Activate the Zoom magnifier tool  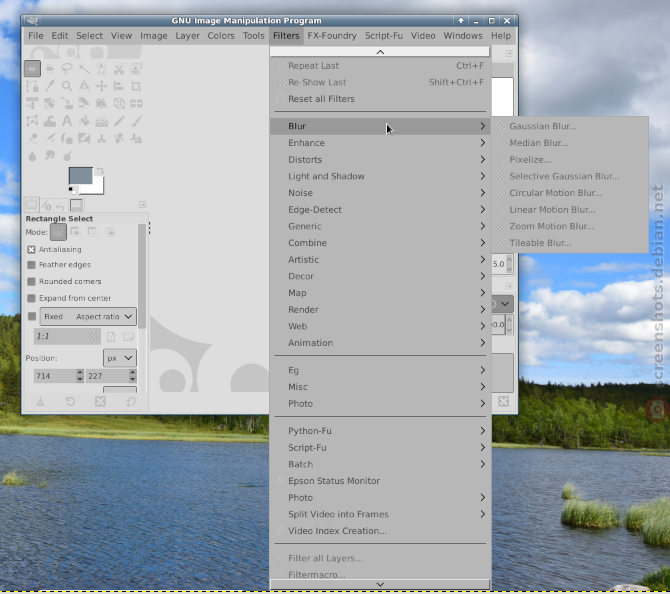[x=67, y=86]
